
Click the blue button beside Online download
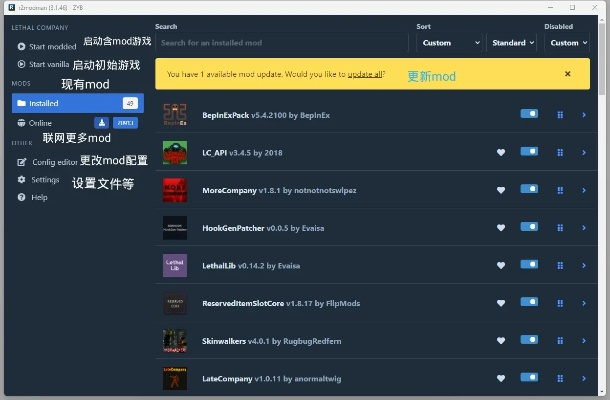(125, 123)
